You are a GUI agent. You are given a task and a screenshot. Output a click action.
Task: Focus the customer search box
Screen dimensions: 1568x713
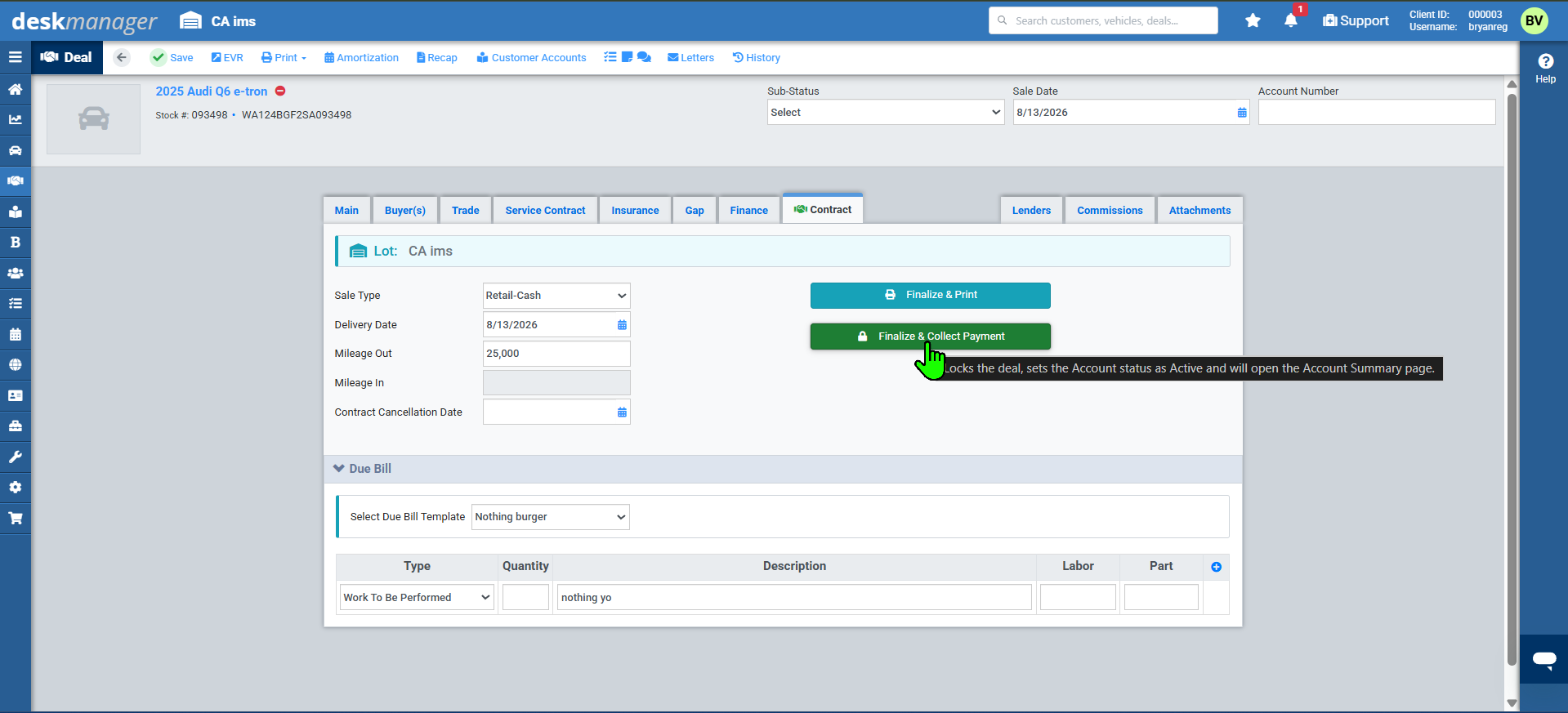coord(1103,20)
